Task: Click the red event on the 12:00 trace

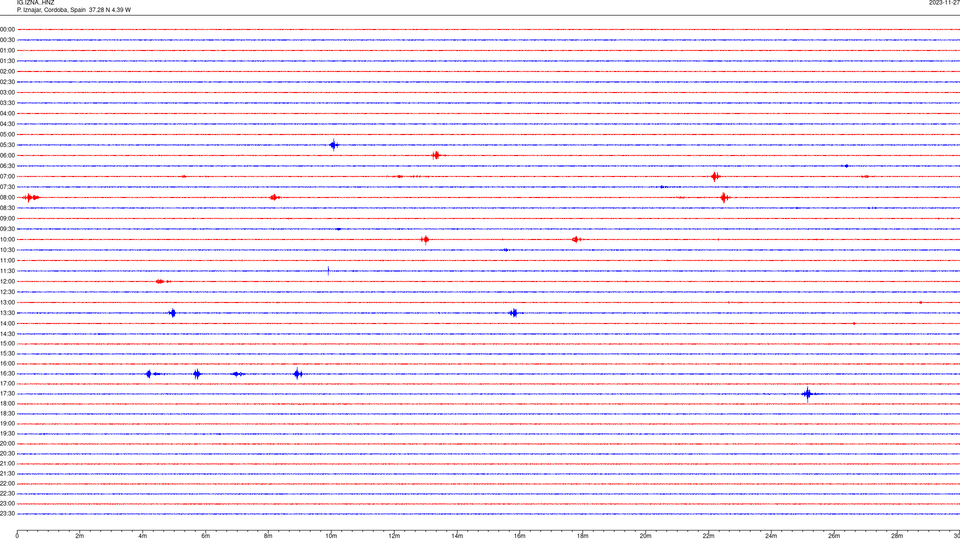Action: coord(162,282)
